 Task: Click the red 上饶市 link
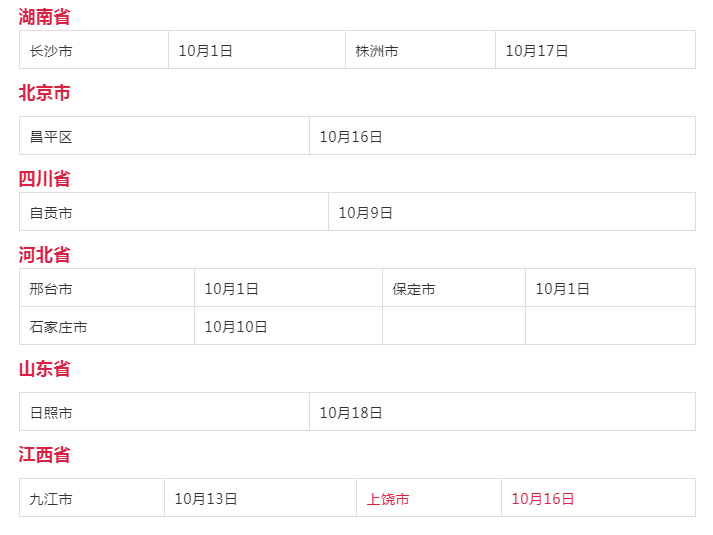click(388, 499)
